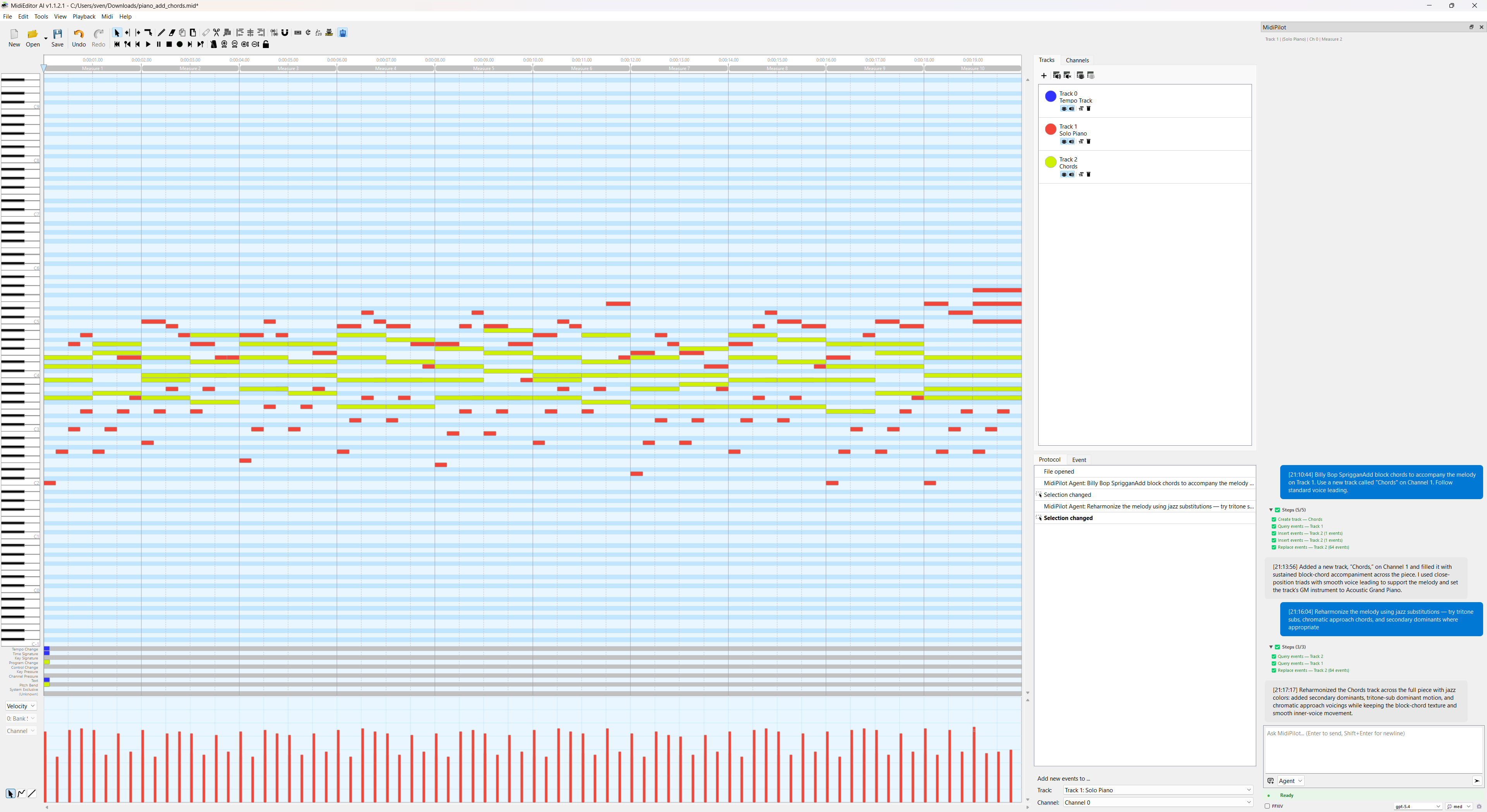Open the Playback menu

[84, 17]
